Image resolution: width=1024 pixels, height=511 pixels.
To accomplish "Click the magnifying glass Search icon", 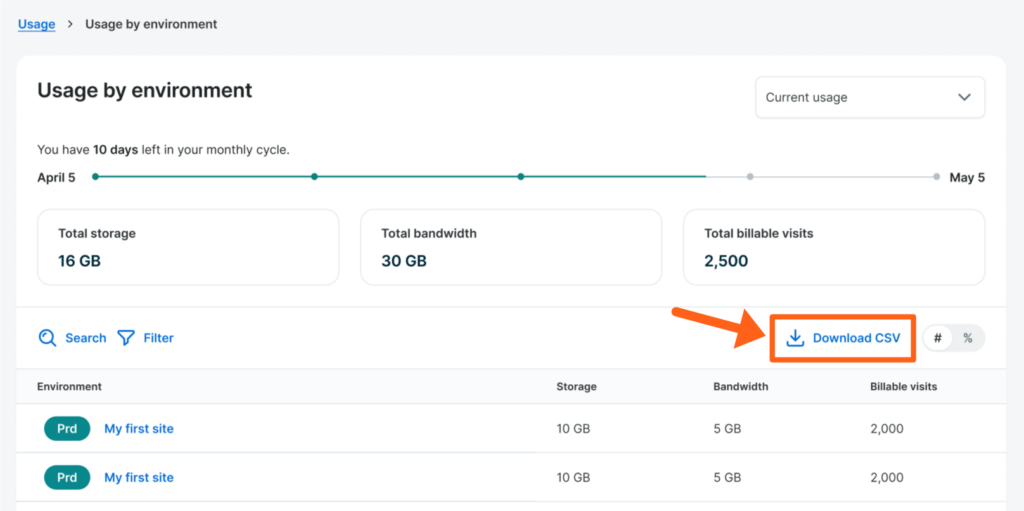I will point(47,338).
